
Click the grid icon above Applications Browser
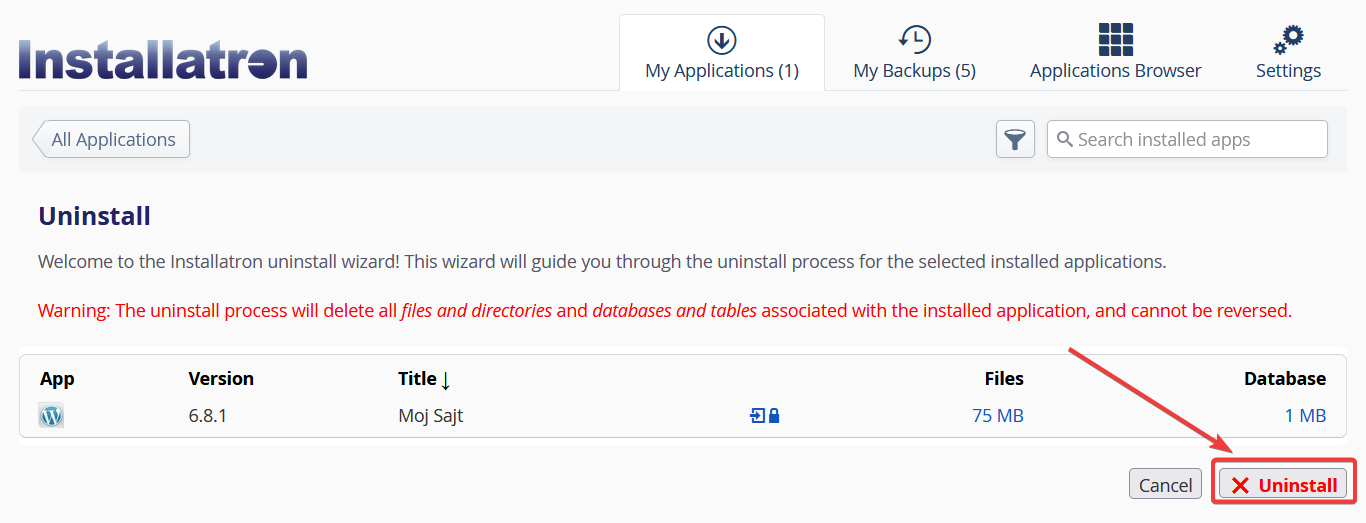pyautogui.click(x=1116, y=40)
